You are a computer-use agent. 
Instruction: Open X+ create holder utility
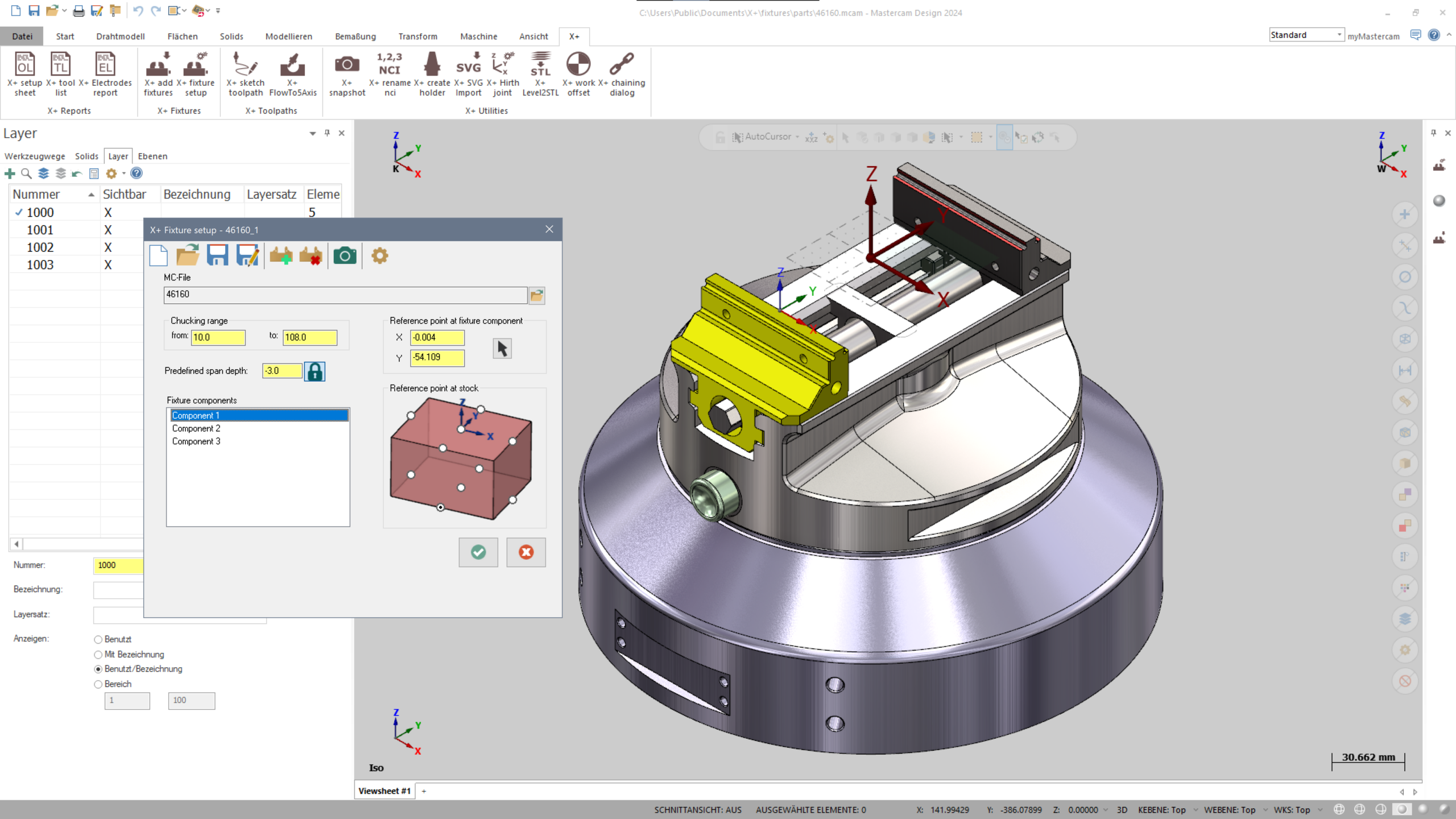(x=432, y=75)
